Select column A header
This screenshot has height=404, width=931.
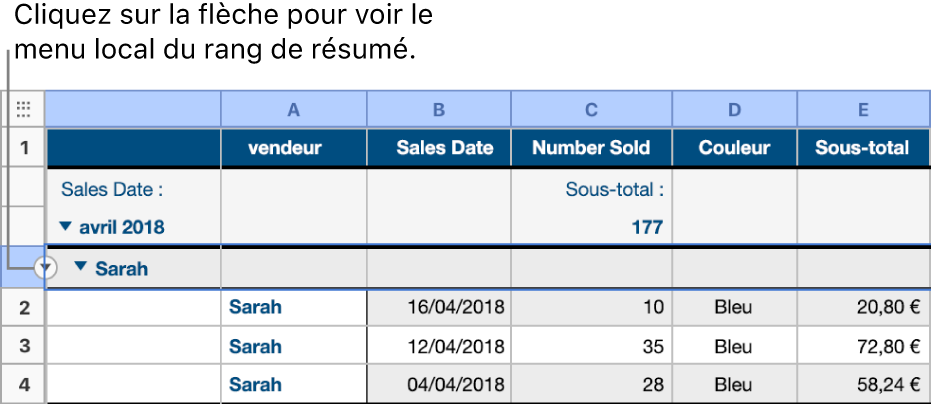pyautogui.click(x=294, y=110)
